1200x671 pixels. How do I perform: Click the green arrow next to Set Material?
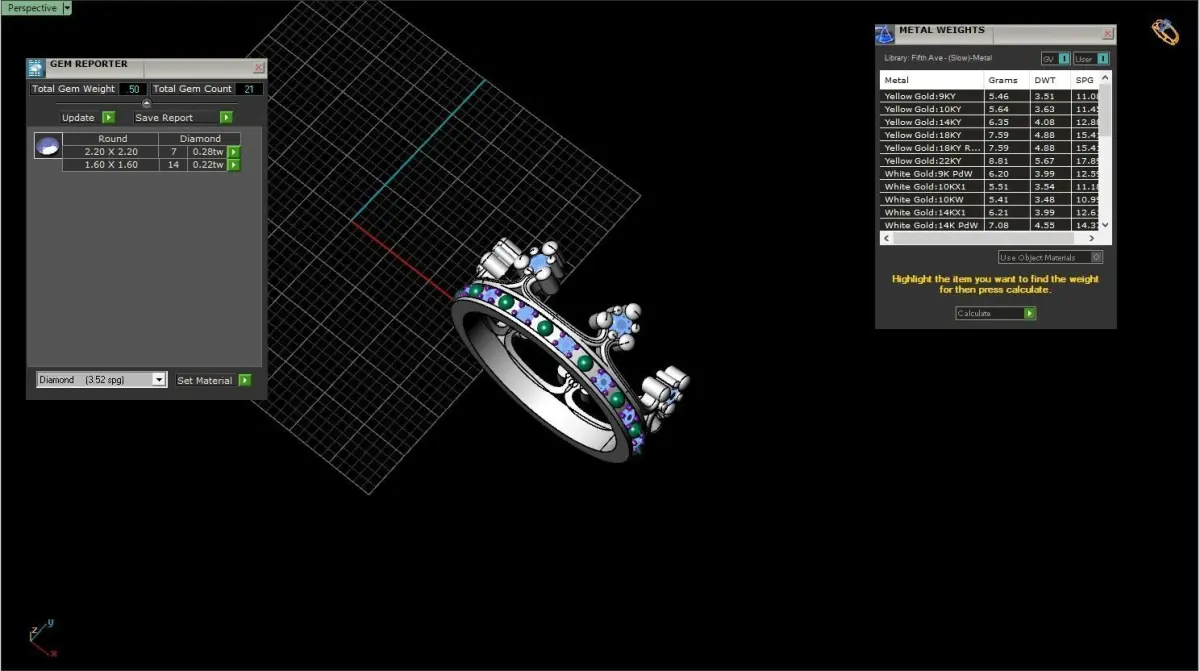pyautogui.click(x=245, y=380)
